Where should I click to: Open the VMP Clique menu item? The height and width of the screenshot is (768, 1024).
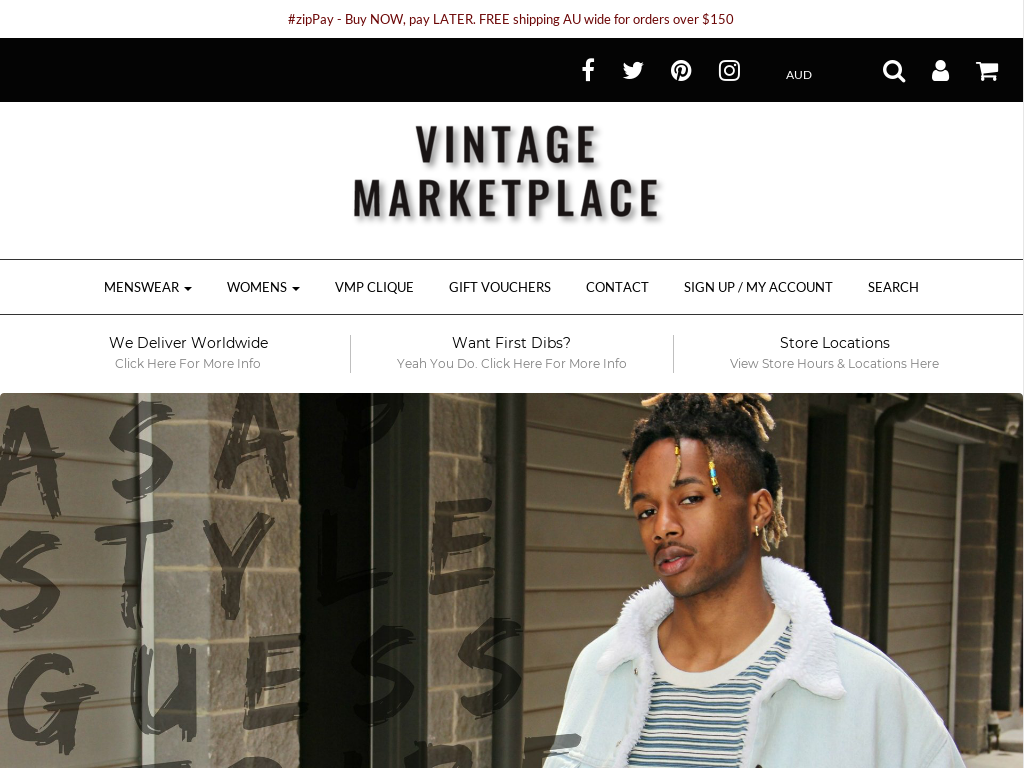374,287
